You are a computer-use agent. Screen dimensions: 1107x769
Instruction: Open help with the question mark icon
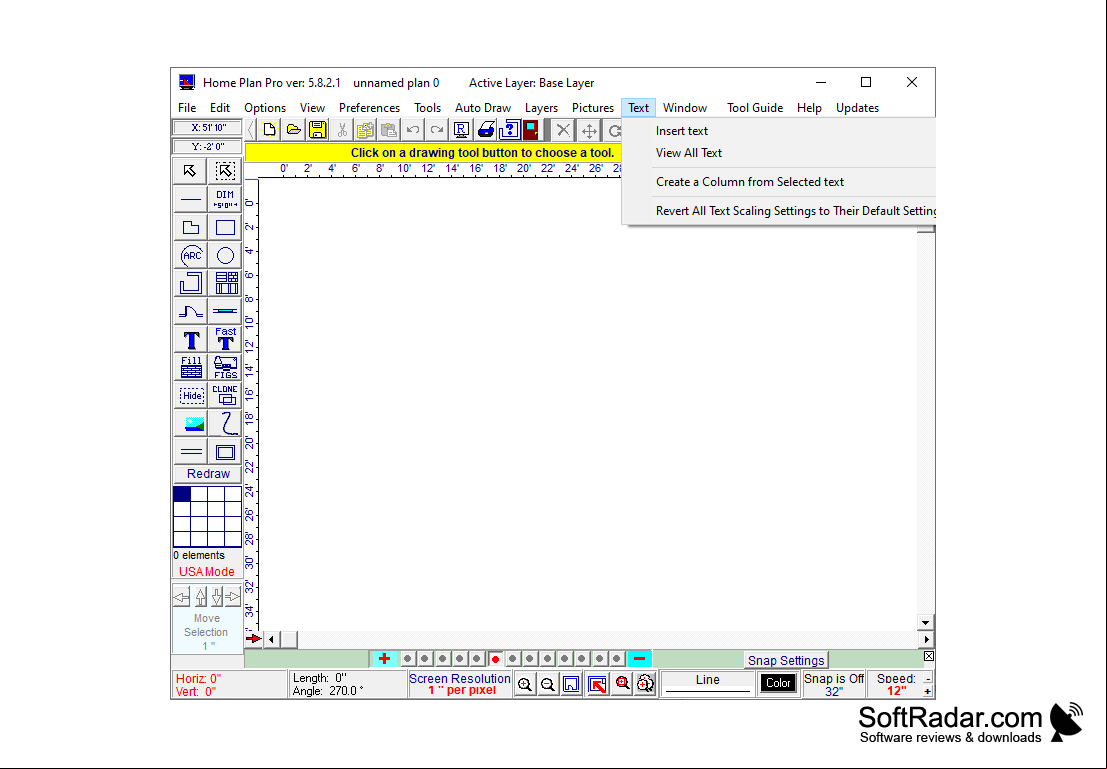pos(509,130)
